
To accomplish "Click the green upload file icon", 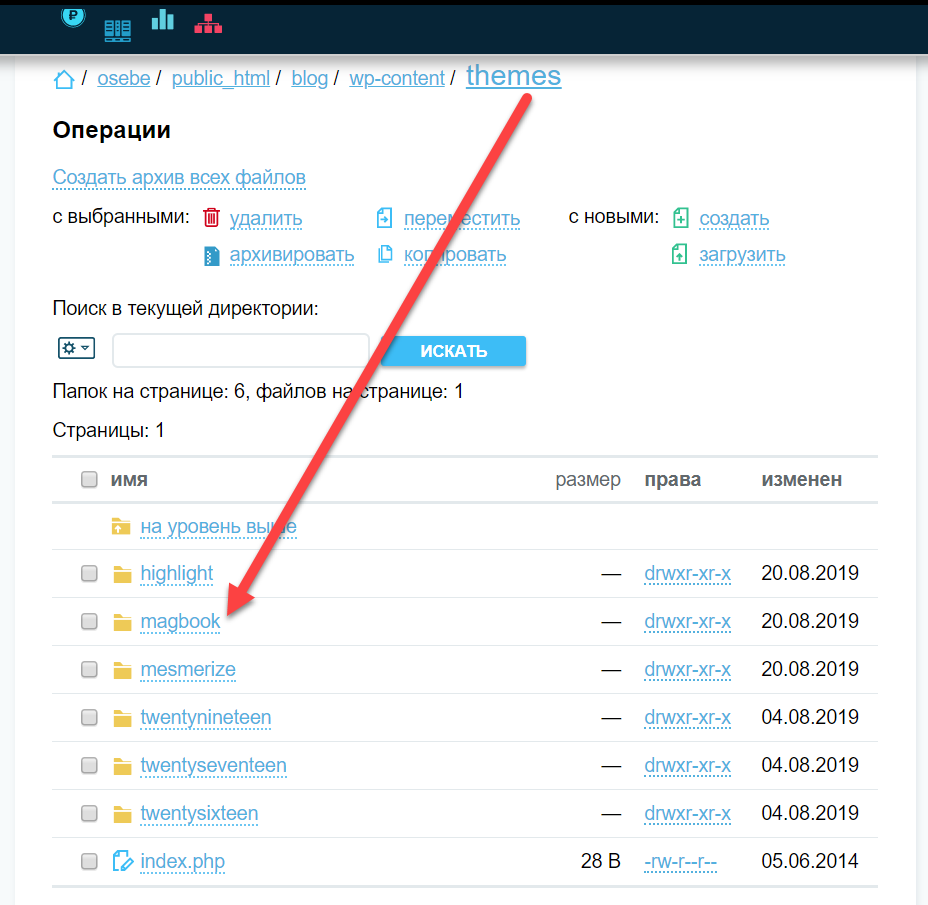I will click(x=681, y=254).
